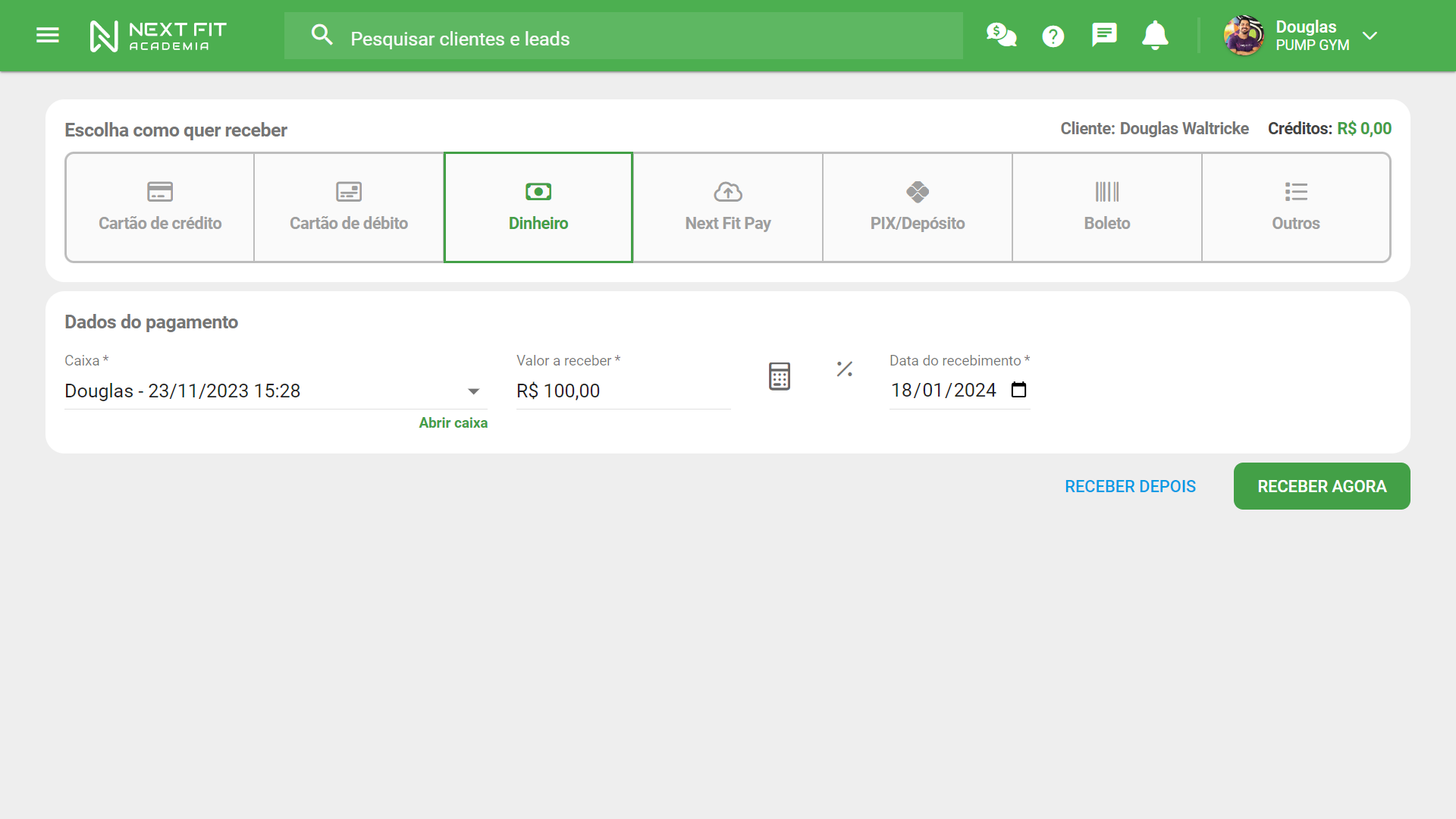
Task: Expand the Caixa dropdown
Action: pyautogui.click(x=473, y=391)
